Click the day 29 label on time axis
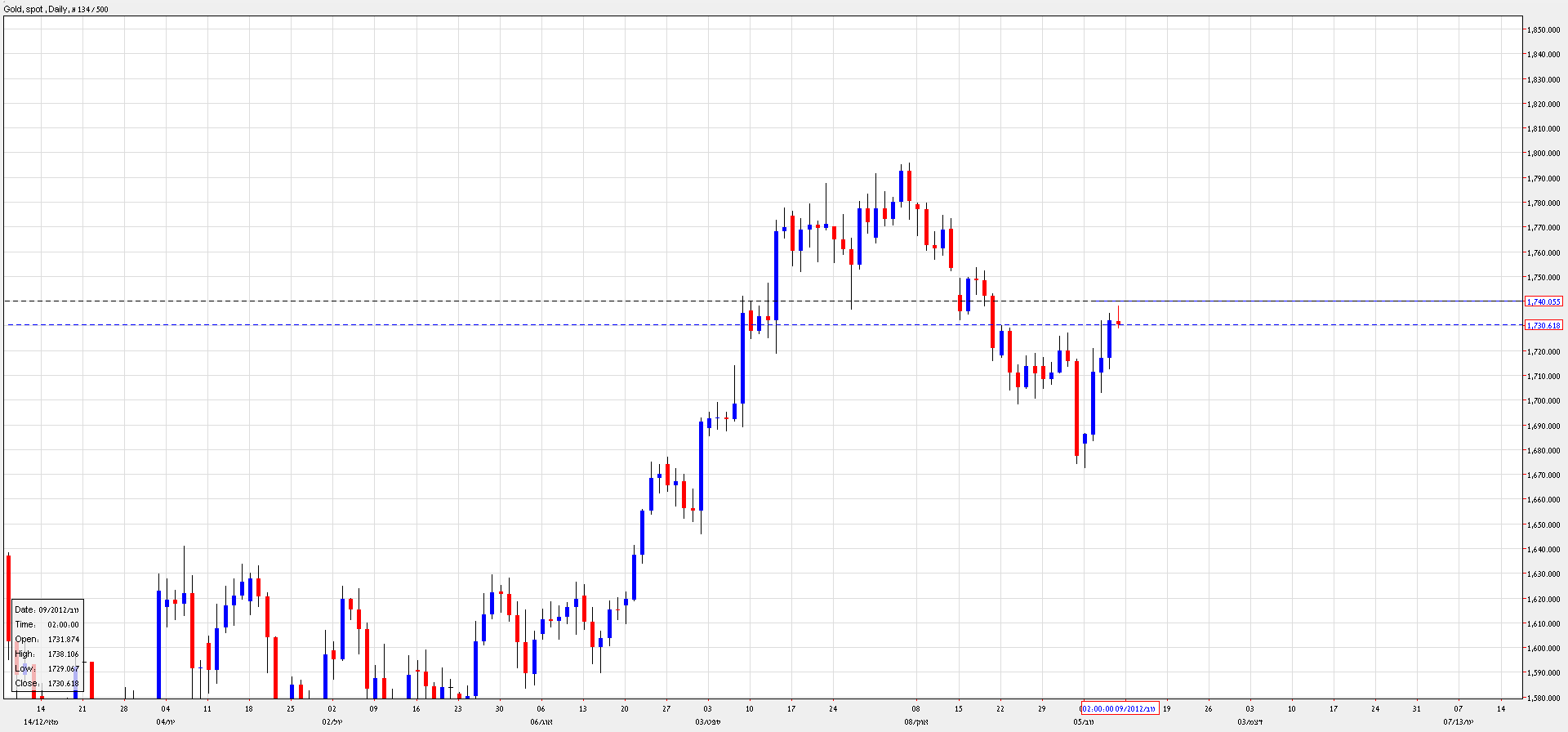This screenshot has width=1568, height=732. coord(1041,708)
